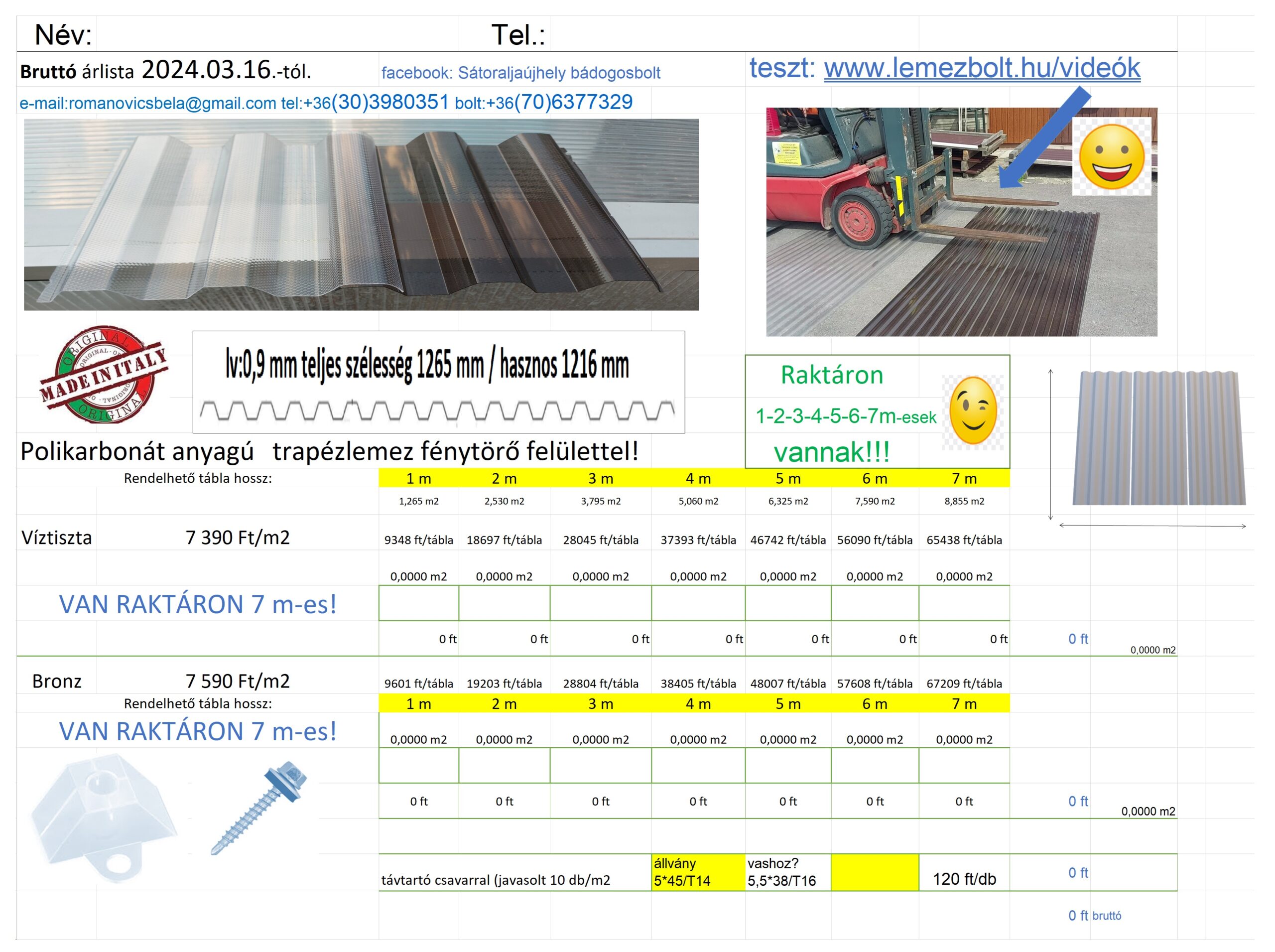
Task: Select the Polikarbonát anyagú trapézlemez heading
Action: coord(330,451)
